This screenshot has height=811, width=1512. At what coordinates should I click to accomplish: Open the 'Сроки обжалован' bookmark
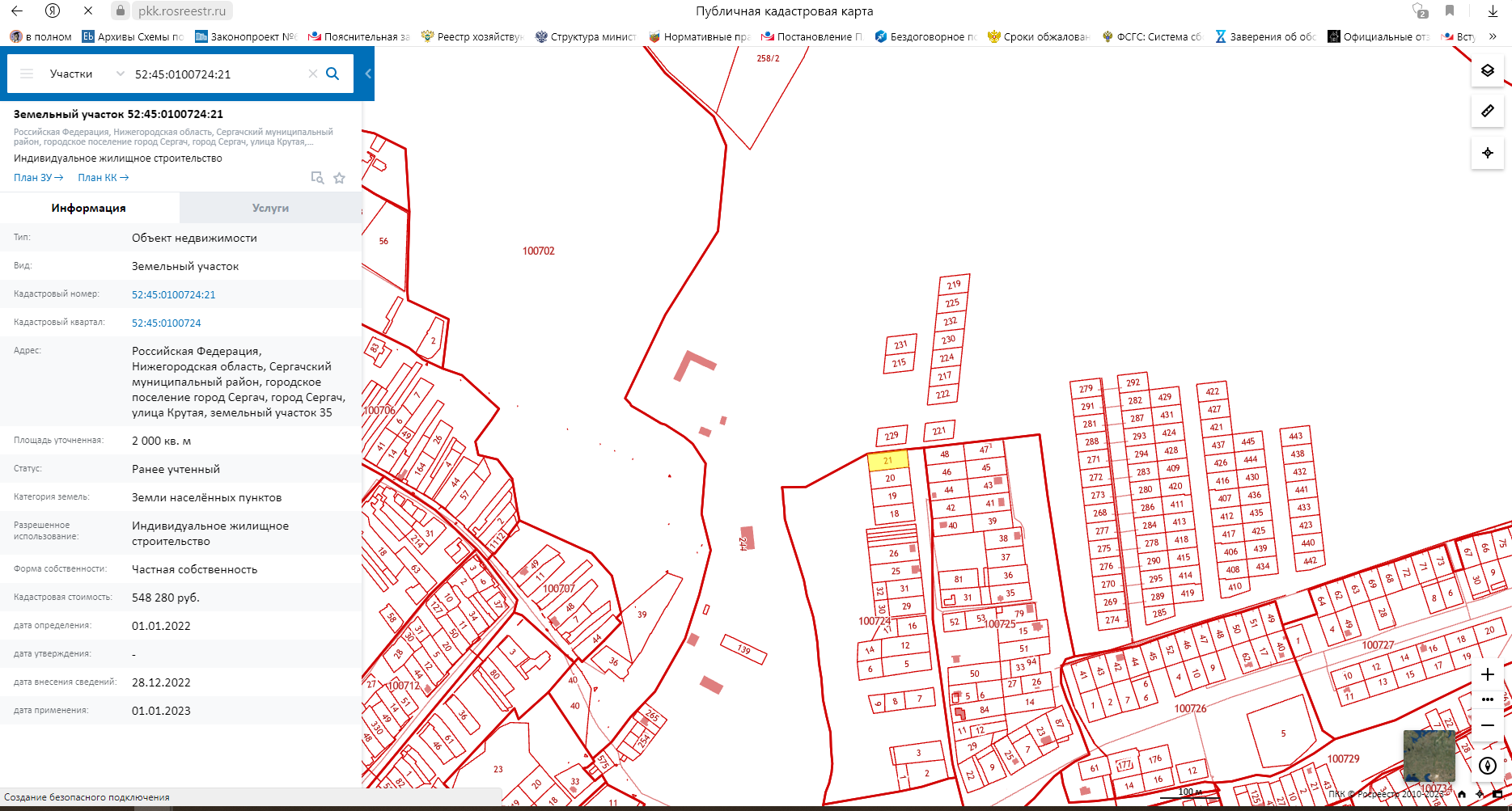[1039, 36]
